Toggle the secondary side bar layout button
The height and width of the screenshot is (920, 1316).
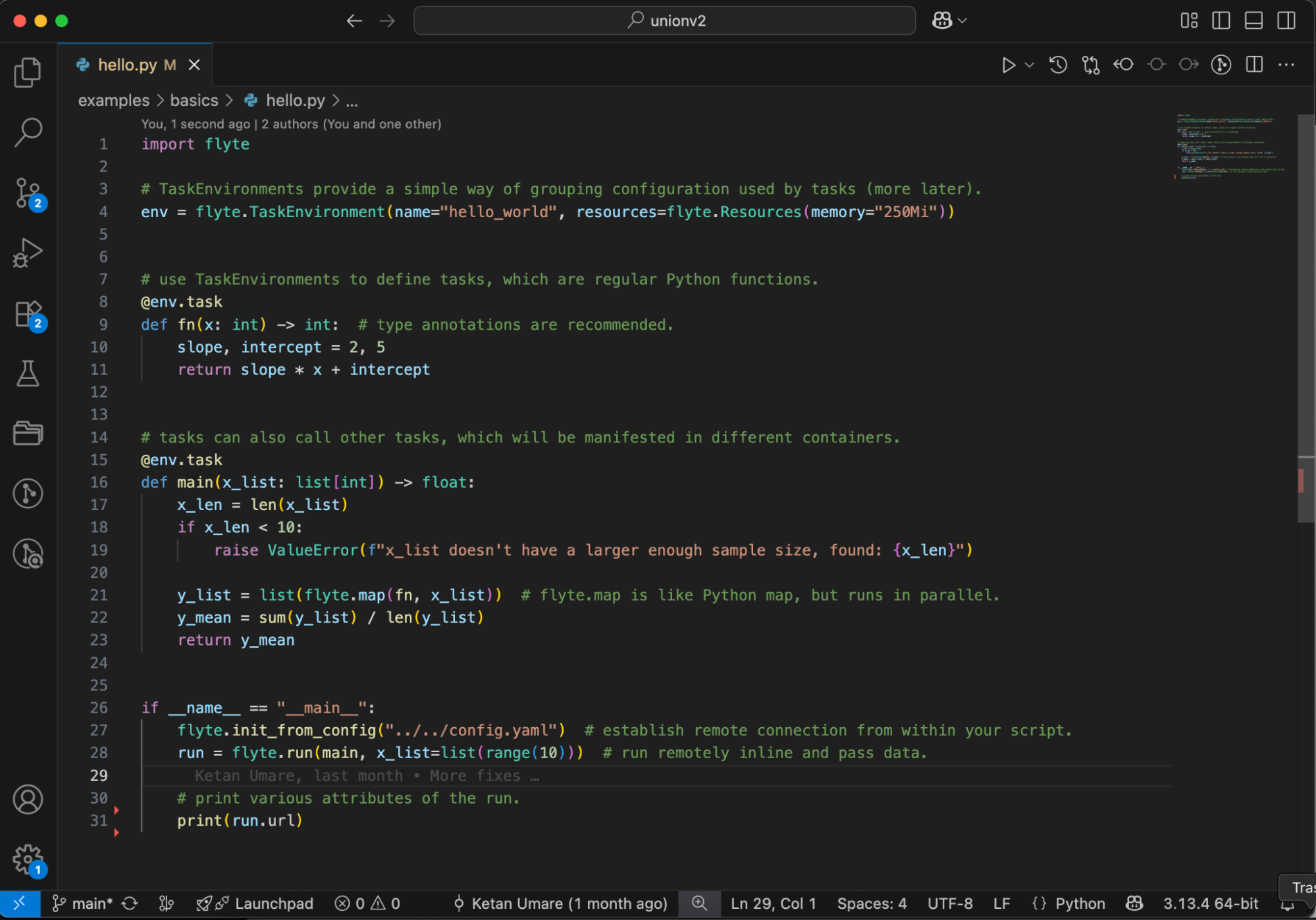pos(1286,20)
